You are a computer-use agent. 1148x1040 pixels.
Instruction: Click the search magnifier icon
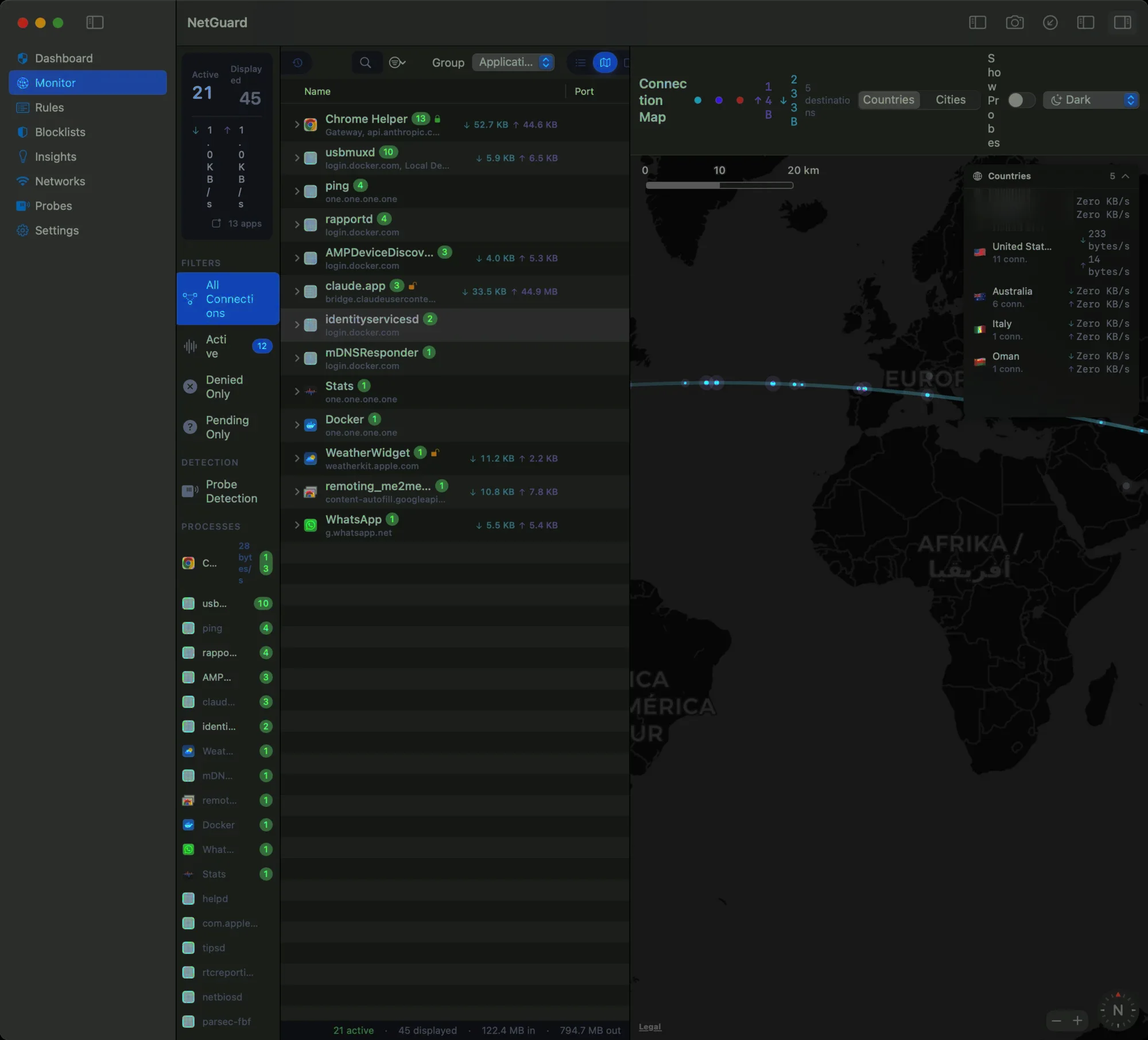[x=365, y=63]
